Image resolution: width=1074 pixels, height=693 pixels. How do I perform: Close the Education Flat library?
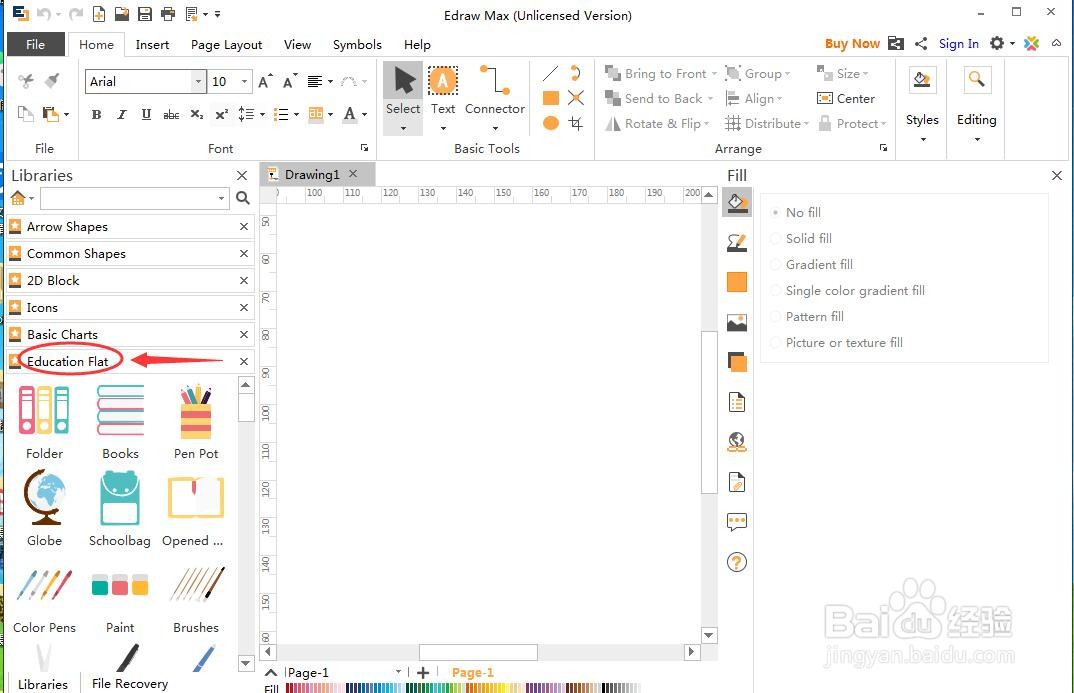coord(243,361)
